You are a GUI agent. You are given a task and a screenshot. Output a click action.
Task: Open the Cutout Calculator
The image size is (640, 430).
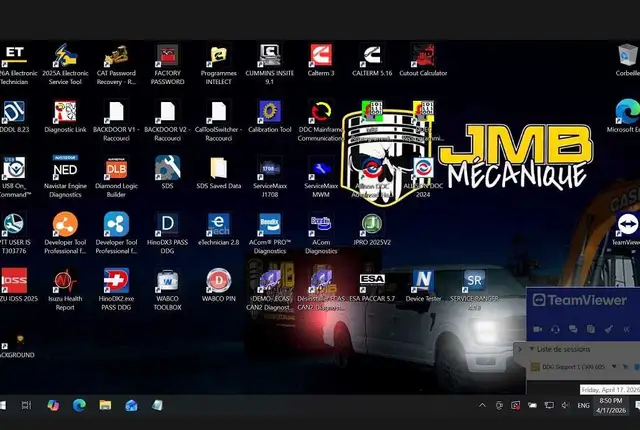[x=423, y=60]
